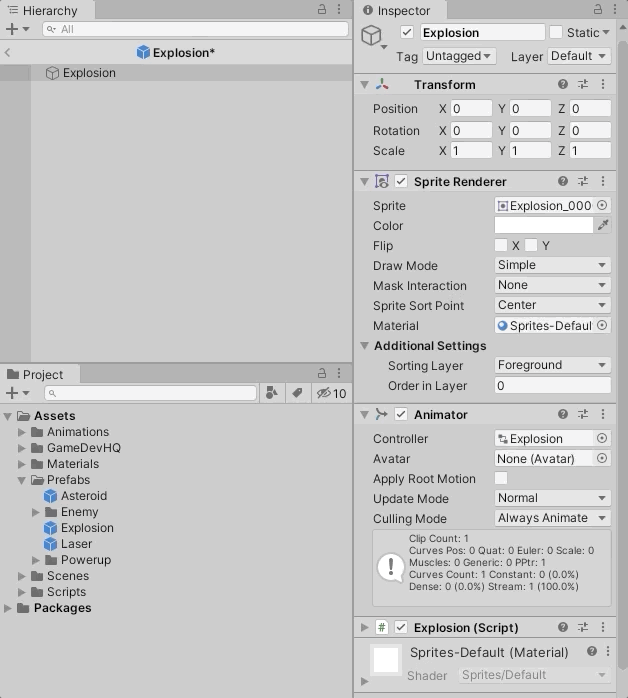Image resolution: width=628 pixels, height=698 pixels.
Task: Open Sprite Renderer help reference
Action: [x=563, y=181]
